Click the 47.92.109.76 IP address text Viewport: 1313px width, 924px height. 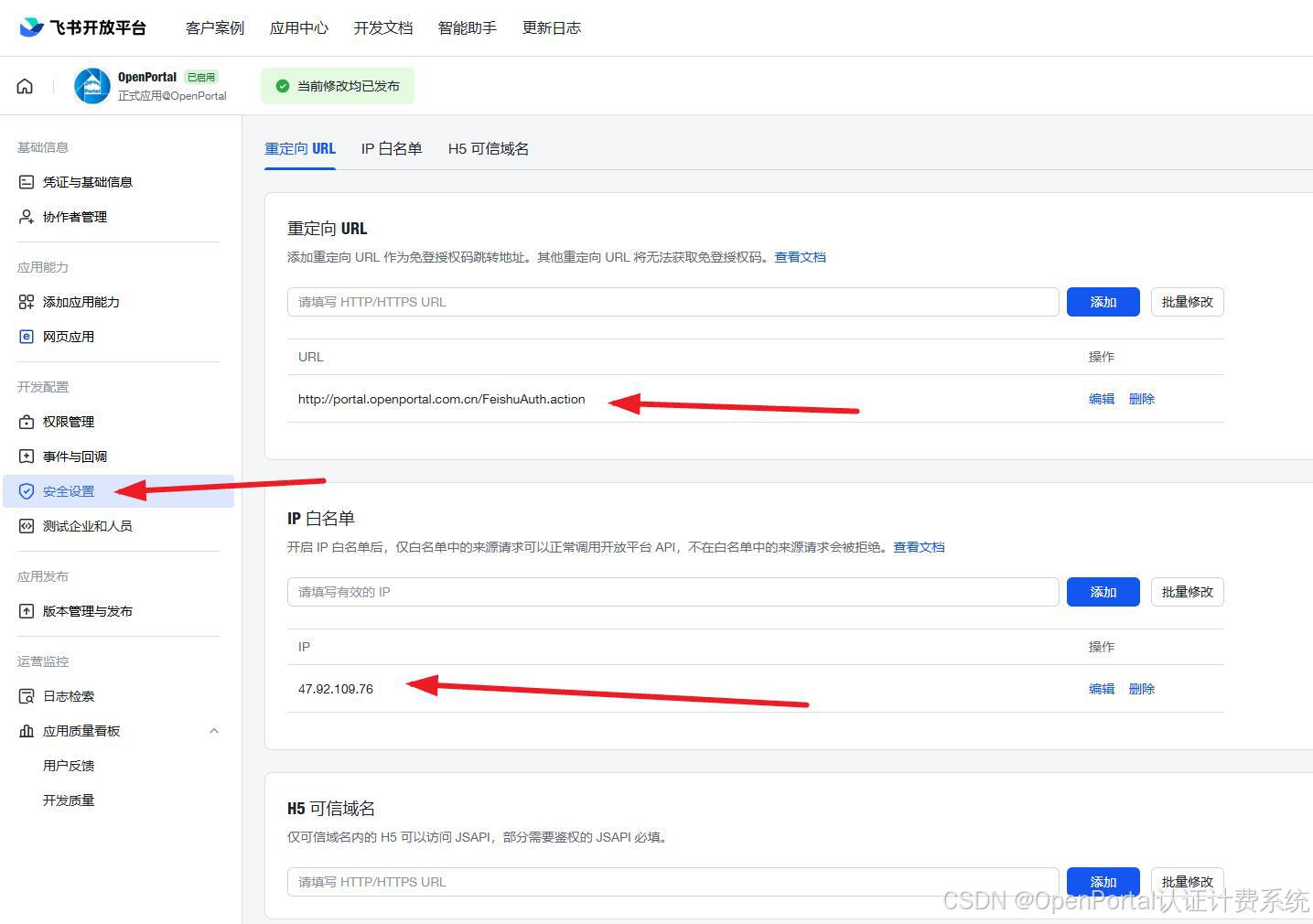(336, 689)
